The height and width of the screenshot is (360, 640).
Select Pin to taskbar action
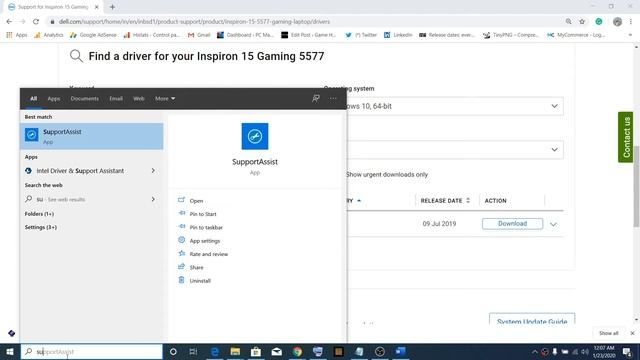(x=206, y=227)
